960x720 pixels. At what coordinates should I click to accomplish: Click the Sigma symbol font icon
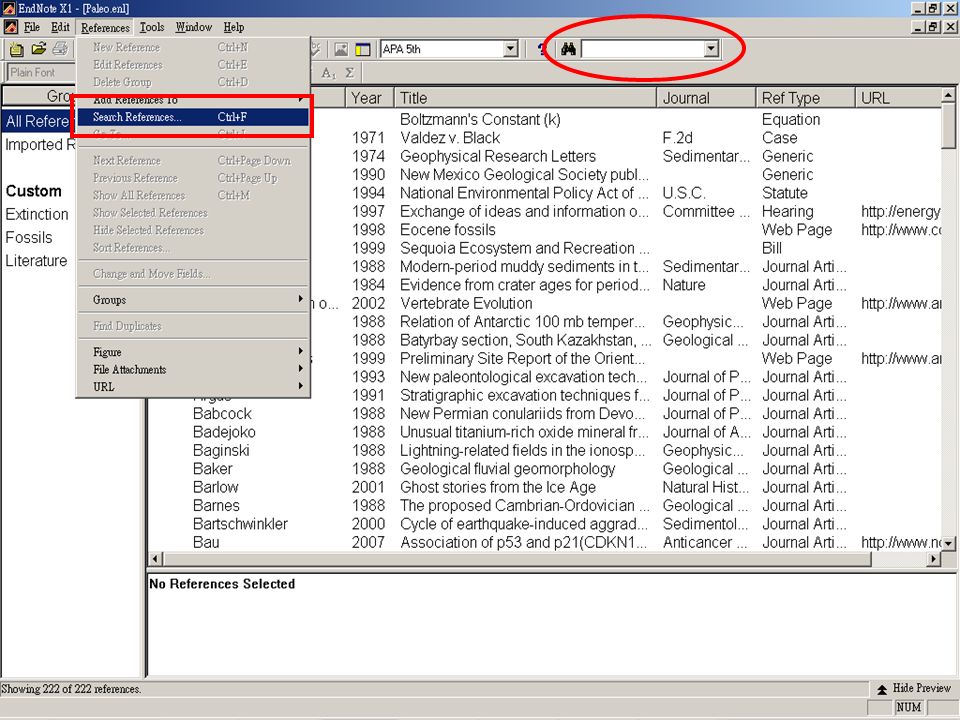(x=350, y=73)
